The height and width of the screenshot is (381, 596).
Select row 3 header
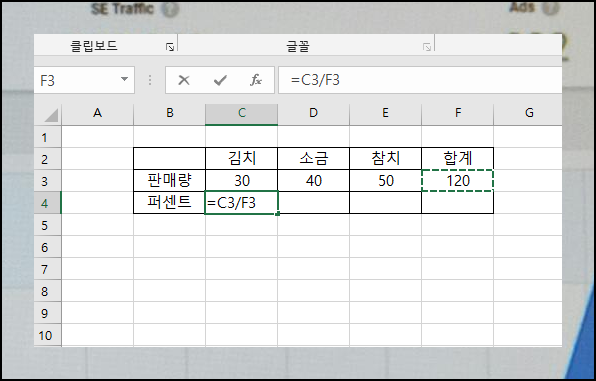[48, 181]
